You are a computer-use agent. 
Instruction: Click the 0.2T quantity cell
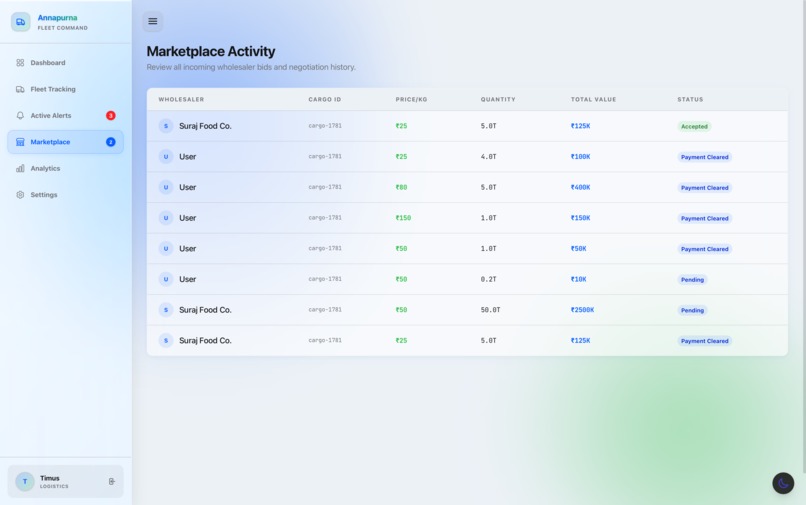488,279
